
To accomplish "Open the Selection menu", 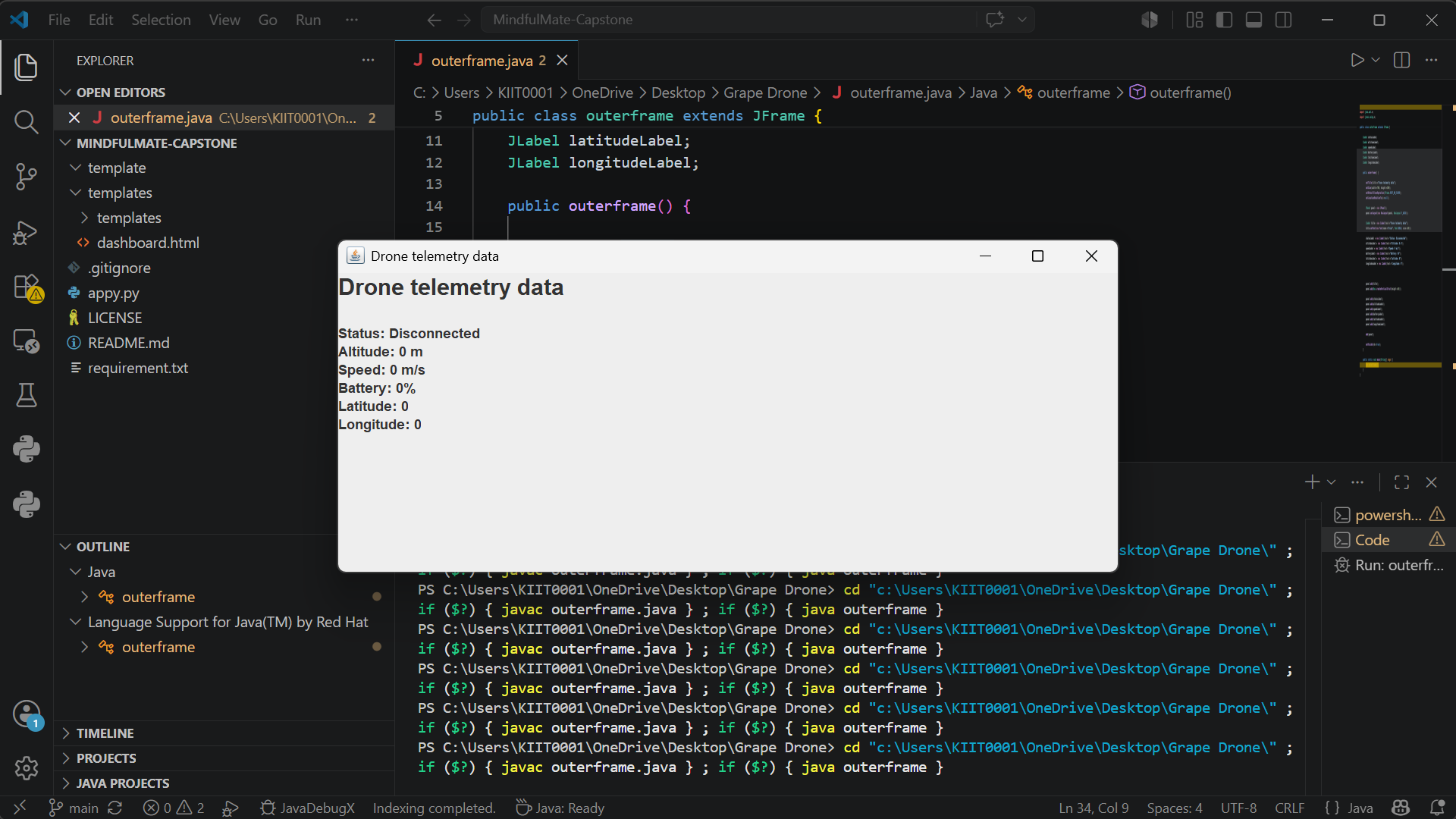I will click(161, 20).
